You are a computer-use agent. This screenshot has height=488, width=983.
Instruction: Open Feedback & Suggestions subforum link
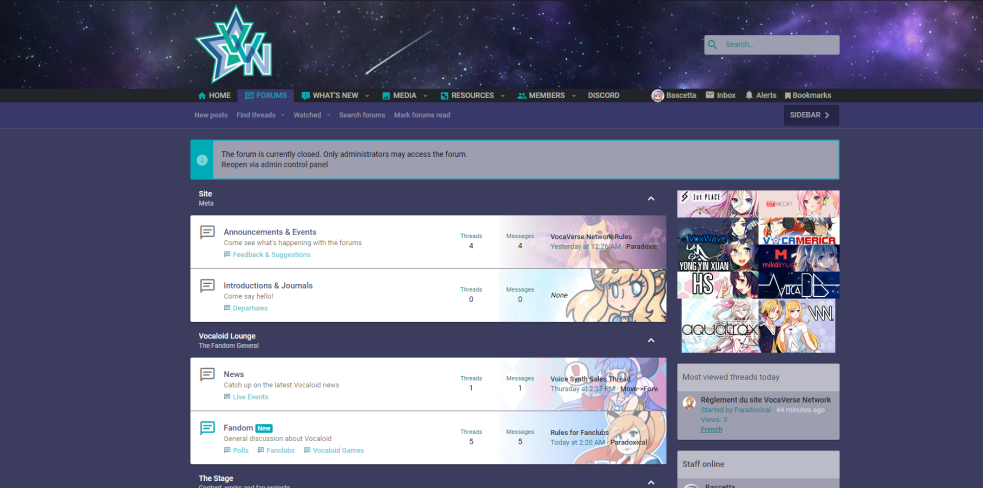(271, 255)
